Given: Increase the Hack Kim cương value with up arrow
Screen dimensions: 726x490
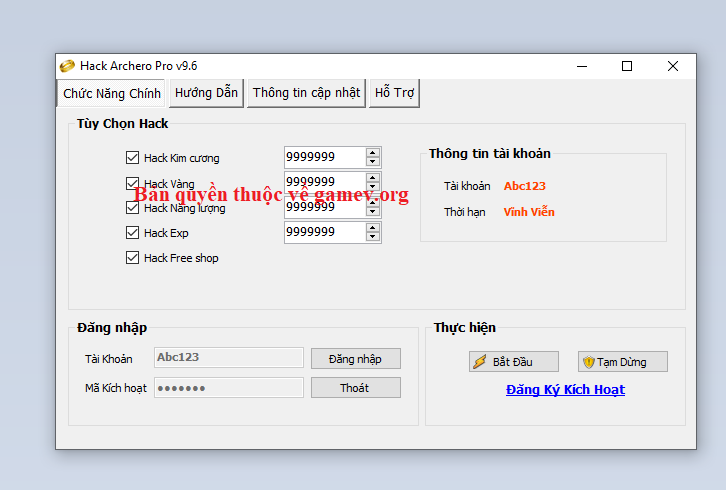Looking at the screenshot, I should pos(373,153).
